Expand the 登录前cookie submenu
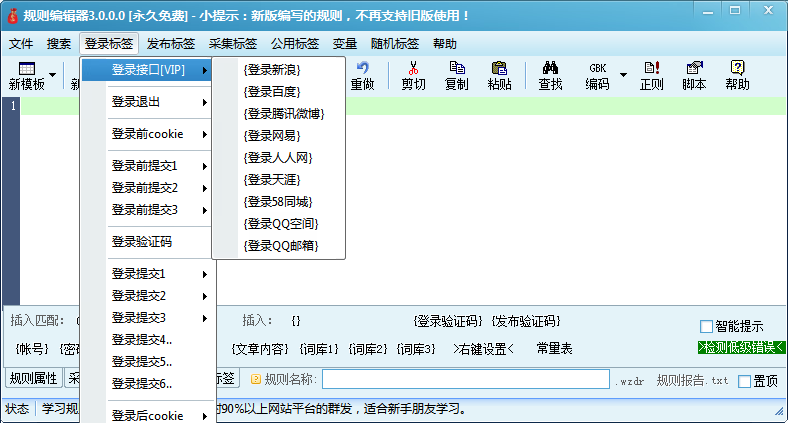 [x=147, y=134]
